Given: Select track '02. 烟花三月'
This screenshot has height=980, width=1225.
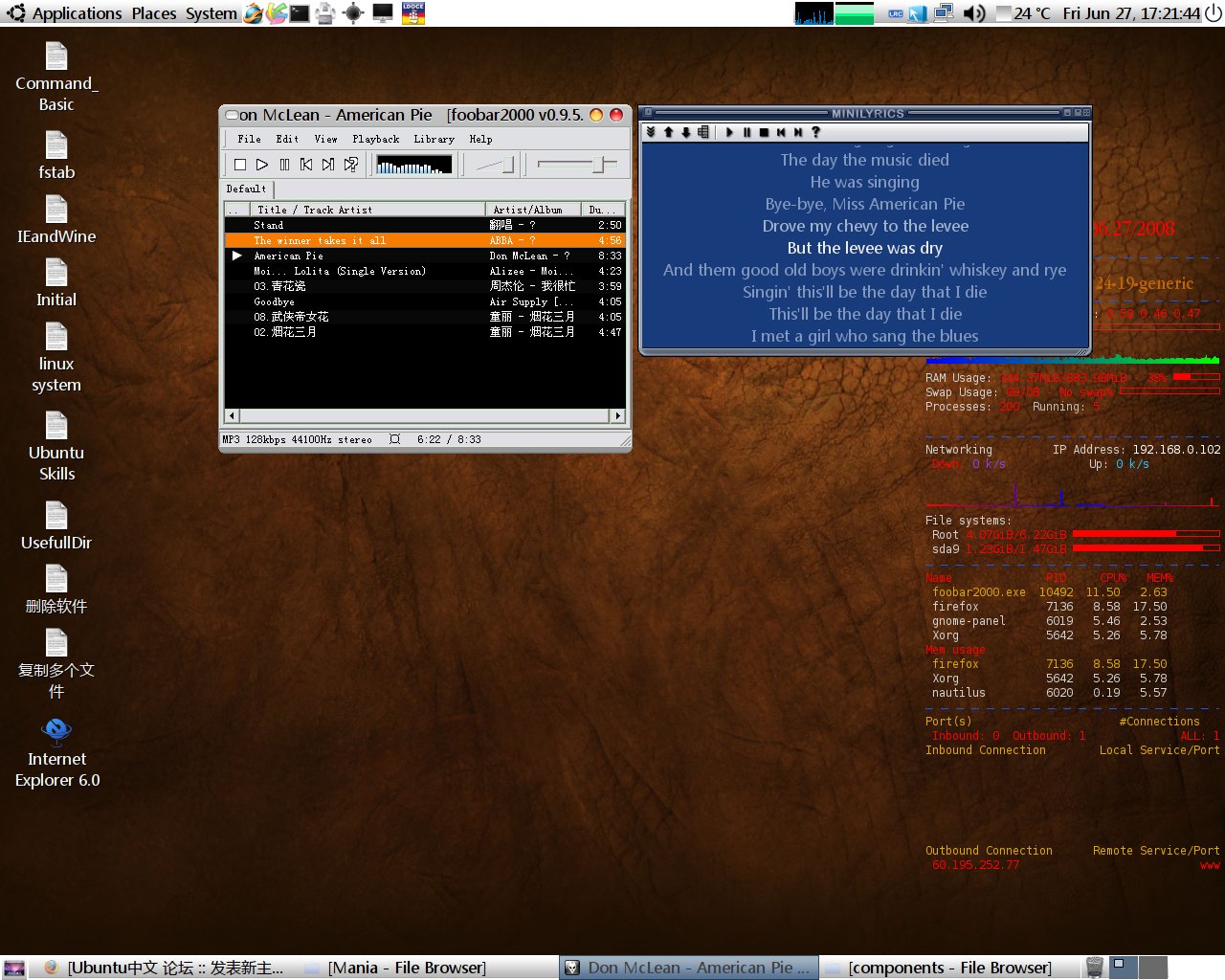Looking at the screenshot, I should pos(425,332).
